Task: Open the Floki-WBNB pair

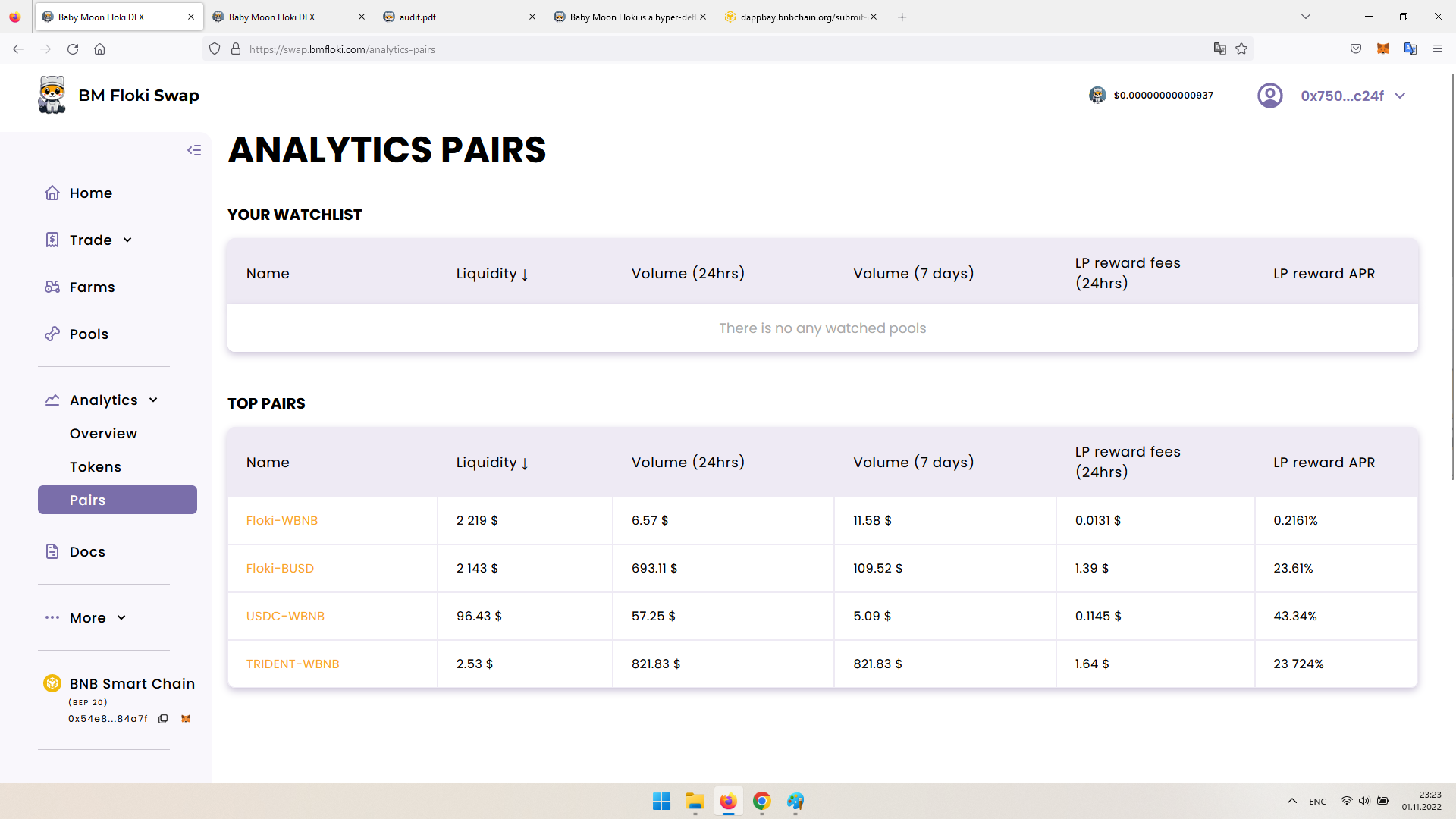Action: click(282, 521)
